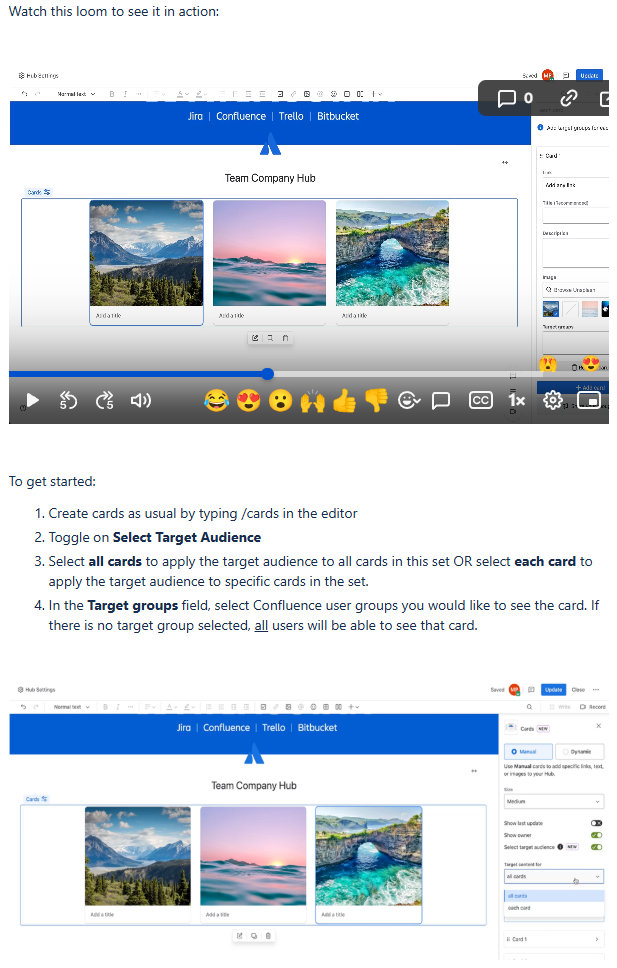Insert table from the lower editor toolbar

pos(326,707)
